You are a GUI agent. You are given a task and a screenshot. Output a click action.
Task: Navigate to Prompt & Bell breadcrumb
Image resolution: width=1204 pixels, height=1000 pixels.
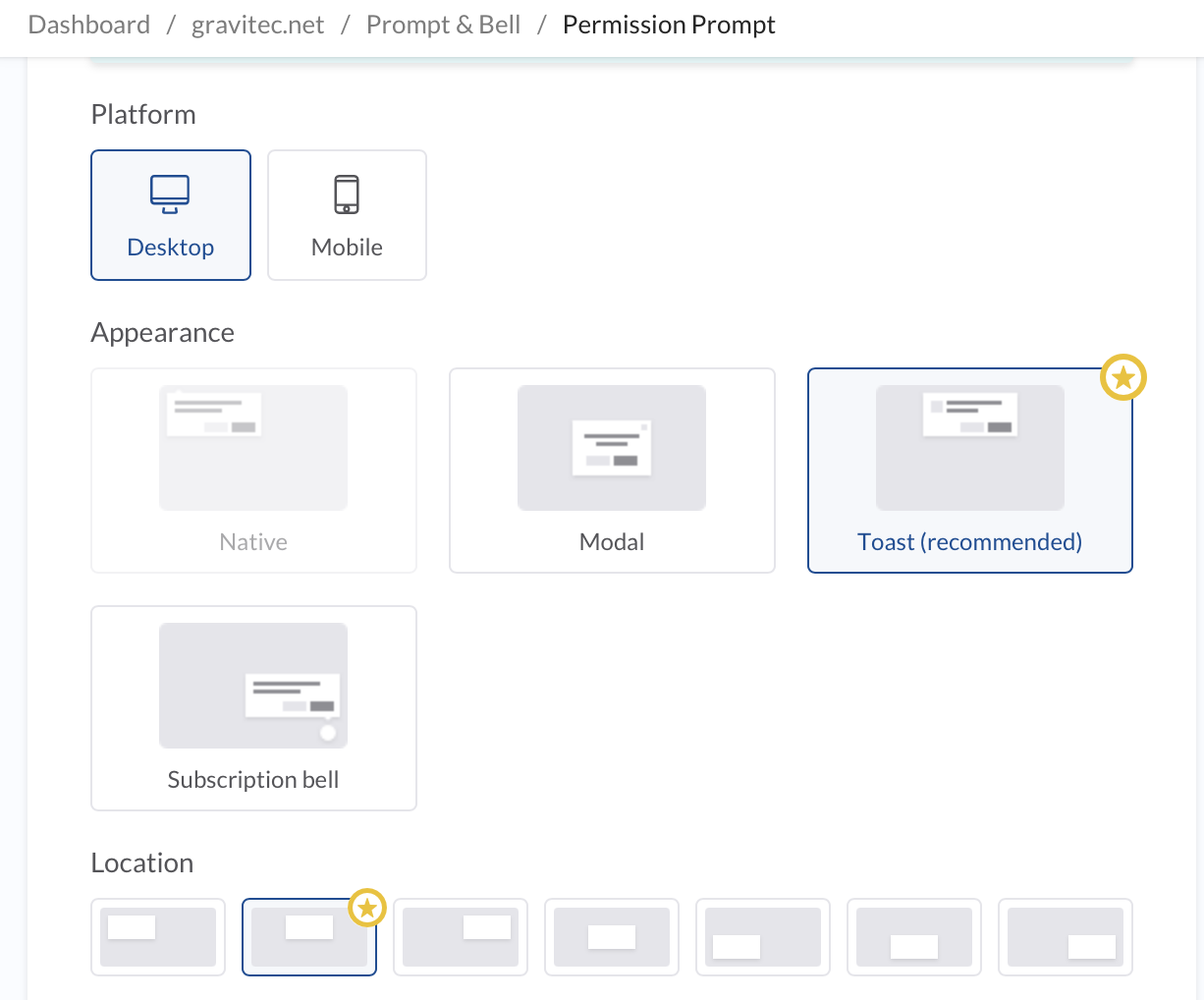[443, 25]
